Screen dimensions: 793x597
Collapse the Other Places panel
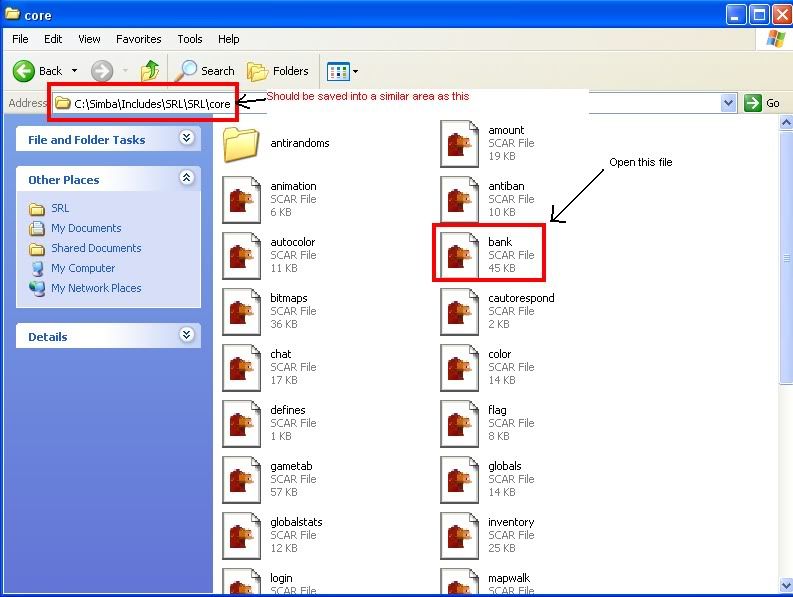point(186,179)
